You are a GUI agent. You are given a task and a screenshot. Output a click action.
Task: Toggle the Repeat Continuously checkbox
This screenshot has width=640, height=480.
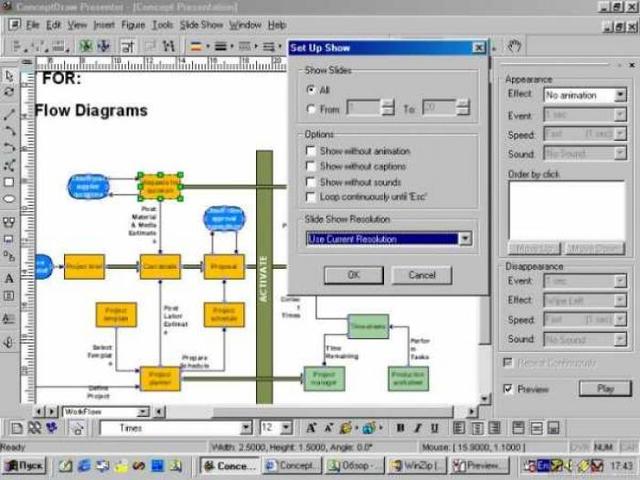508,362
